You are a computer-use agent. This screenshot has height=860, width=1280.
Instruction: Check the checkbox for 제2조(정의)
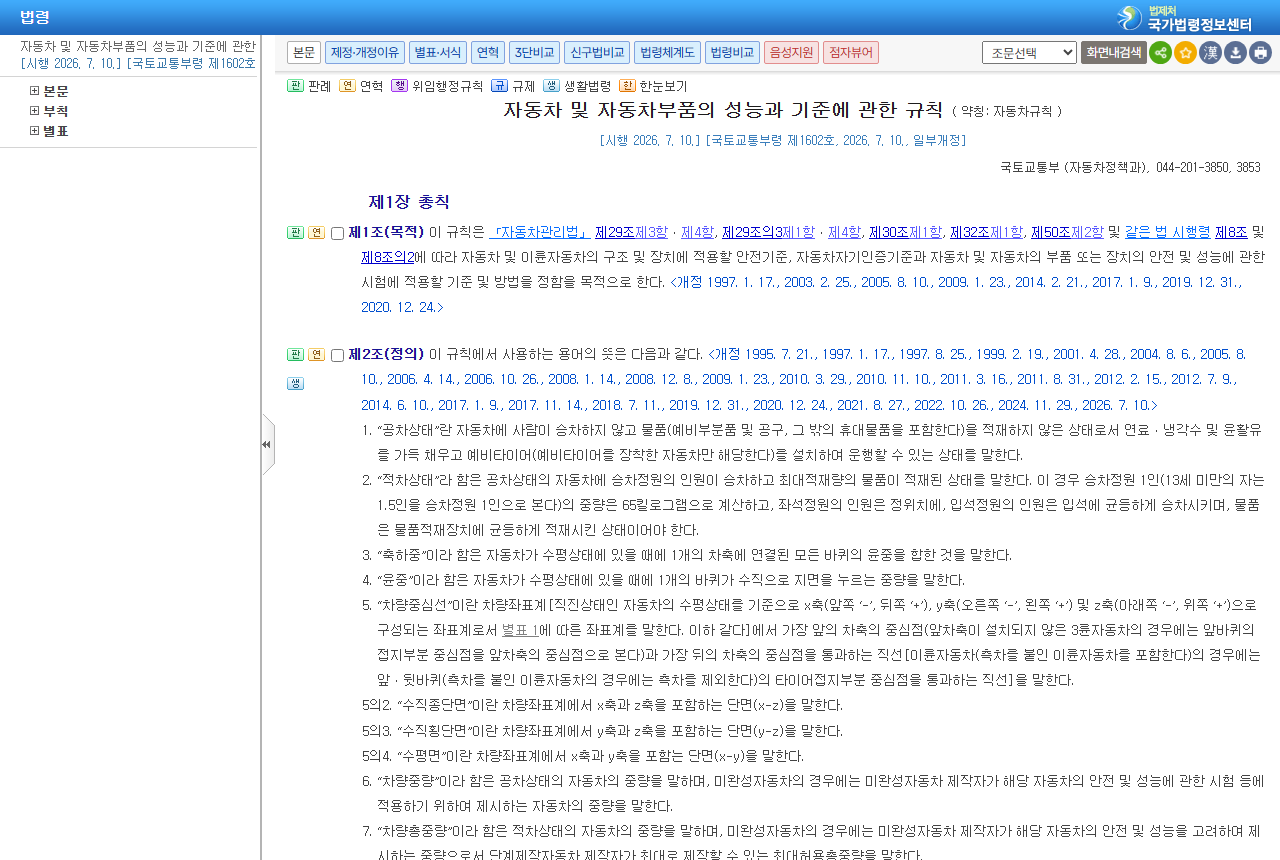pos(337,355)
